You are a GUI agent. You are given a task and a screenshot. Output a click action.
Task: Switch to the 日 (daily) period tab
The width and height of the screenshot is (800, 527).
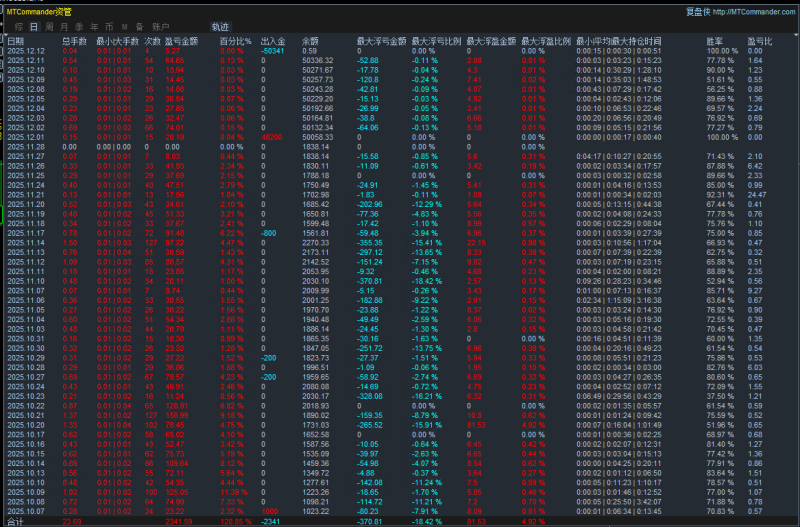[34, 26]
